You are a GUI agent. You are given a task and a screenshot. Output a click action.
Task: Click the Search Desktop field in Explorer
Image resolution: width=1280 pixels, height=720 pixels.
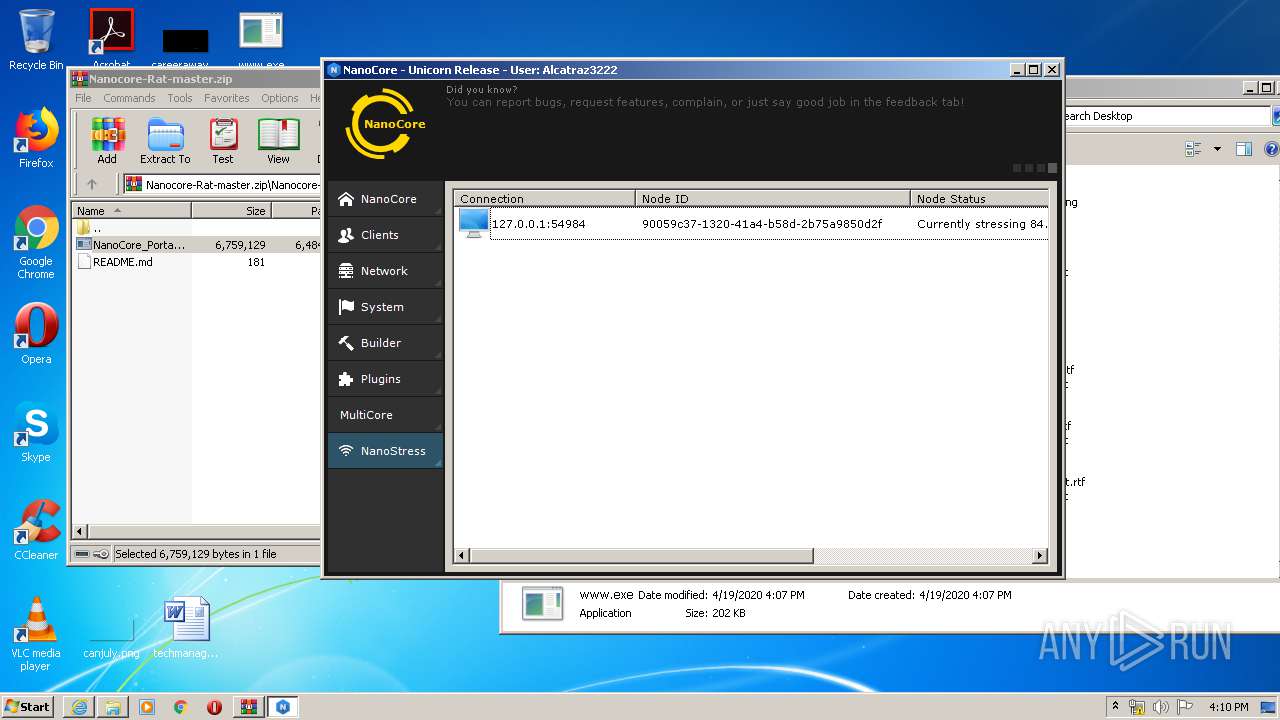click(1166, 116)
